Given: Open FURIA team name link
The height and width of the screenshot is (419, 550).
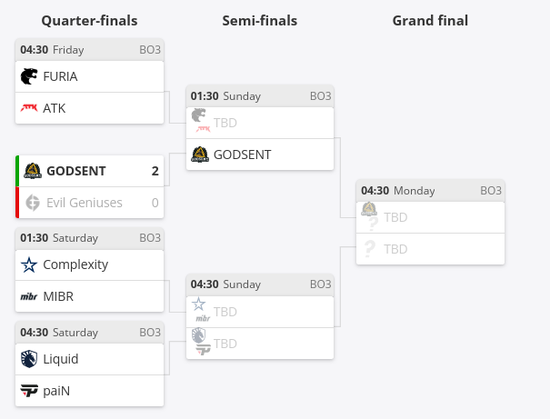Looking at the screenshot, I should tap(60, 76).
